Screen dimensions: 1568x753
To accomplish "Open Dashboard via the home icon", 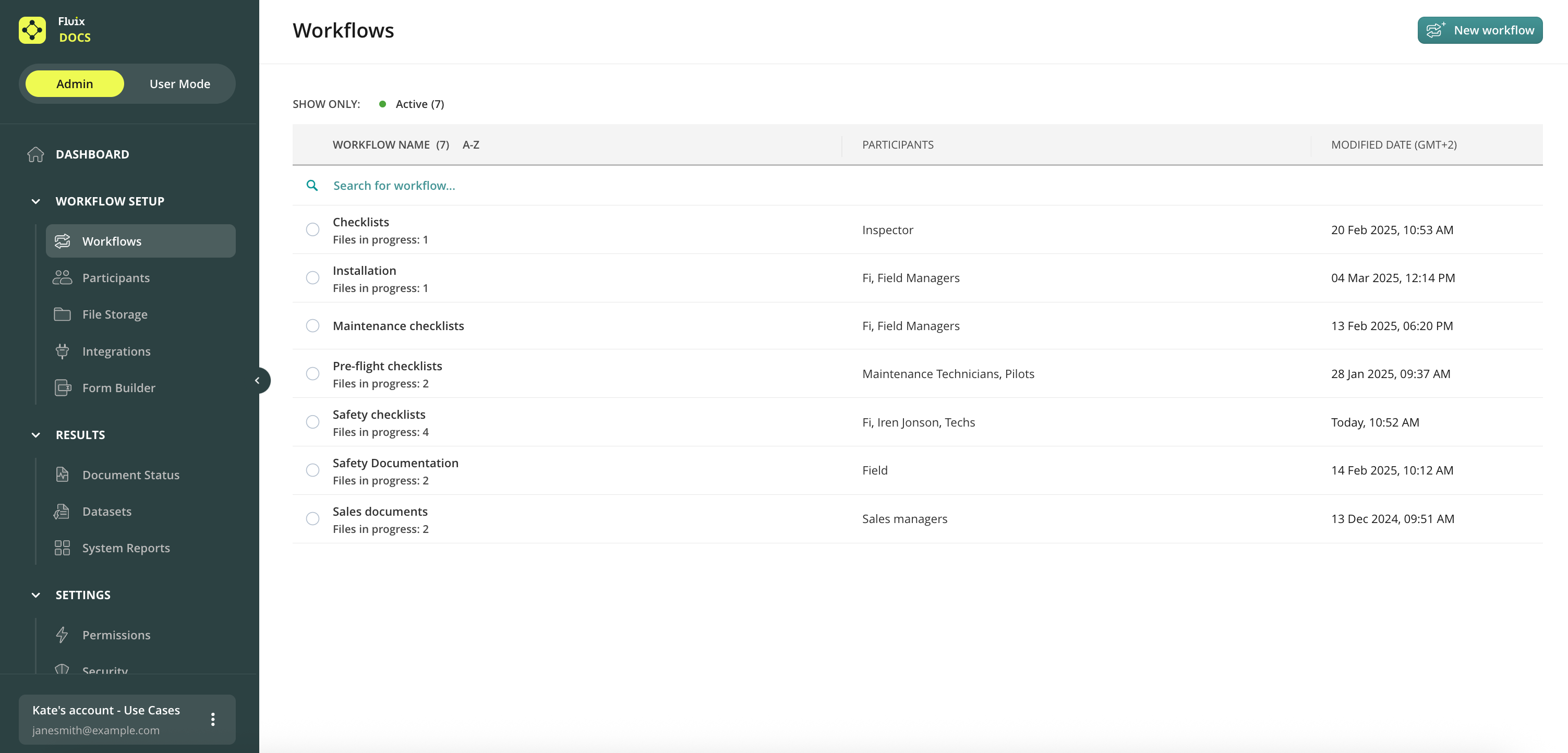I will [x=36, y=155].
